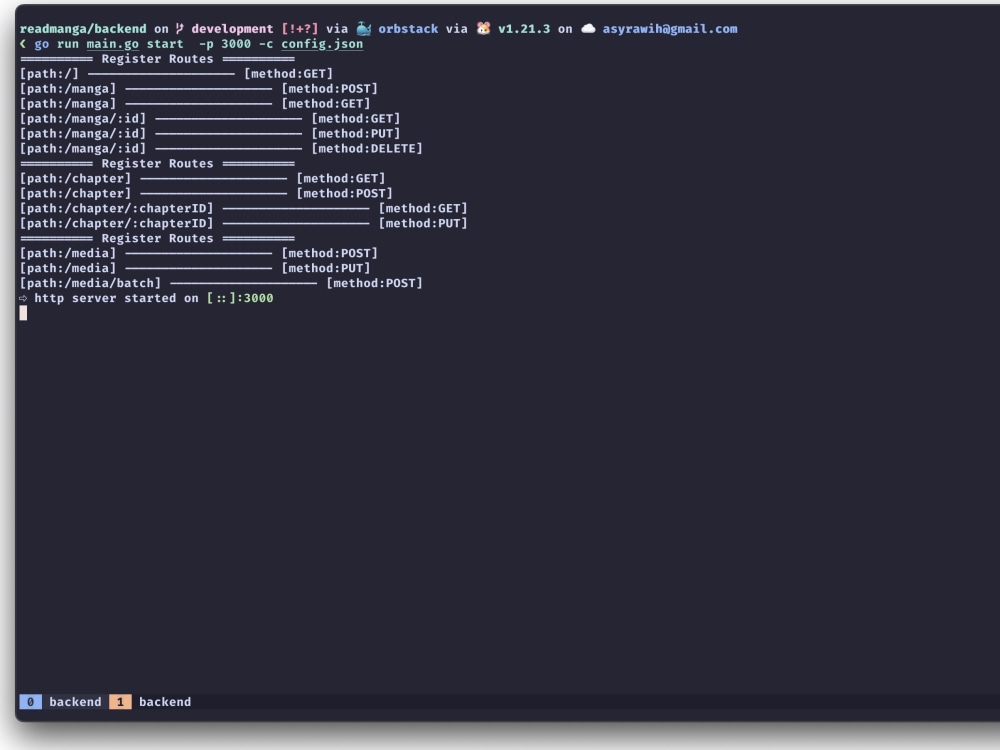
Task: Click the development branch name
Action: 232,29
